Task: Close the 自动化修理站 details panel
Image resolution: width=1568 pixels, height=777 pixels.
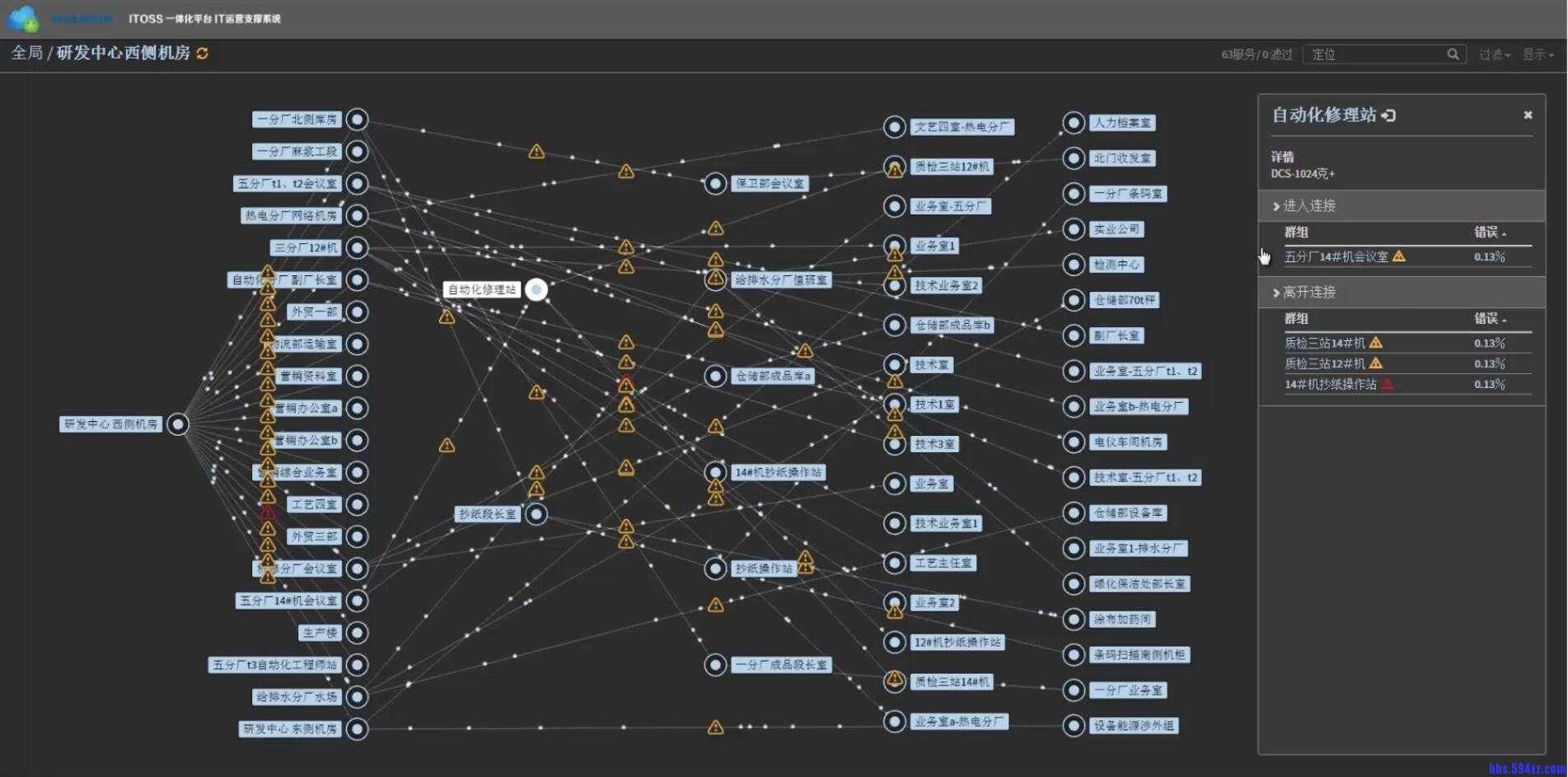Action: (x=1528, y=115)
